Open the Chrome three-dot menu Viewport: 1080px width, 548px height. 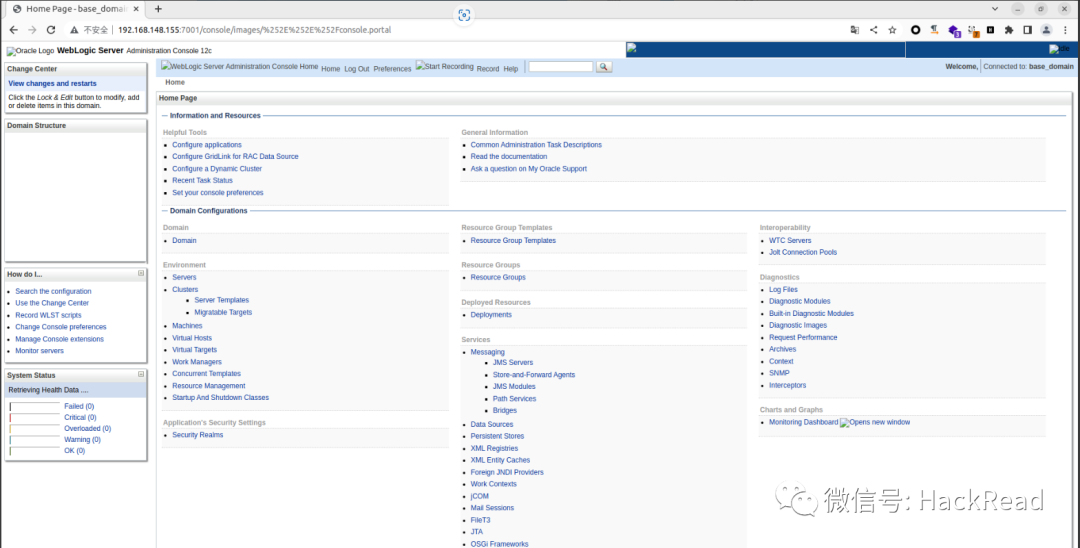[1066, 30]
